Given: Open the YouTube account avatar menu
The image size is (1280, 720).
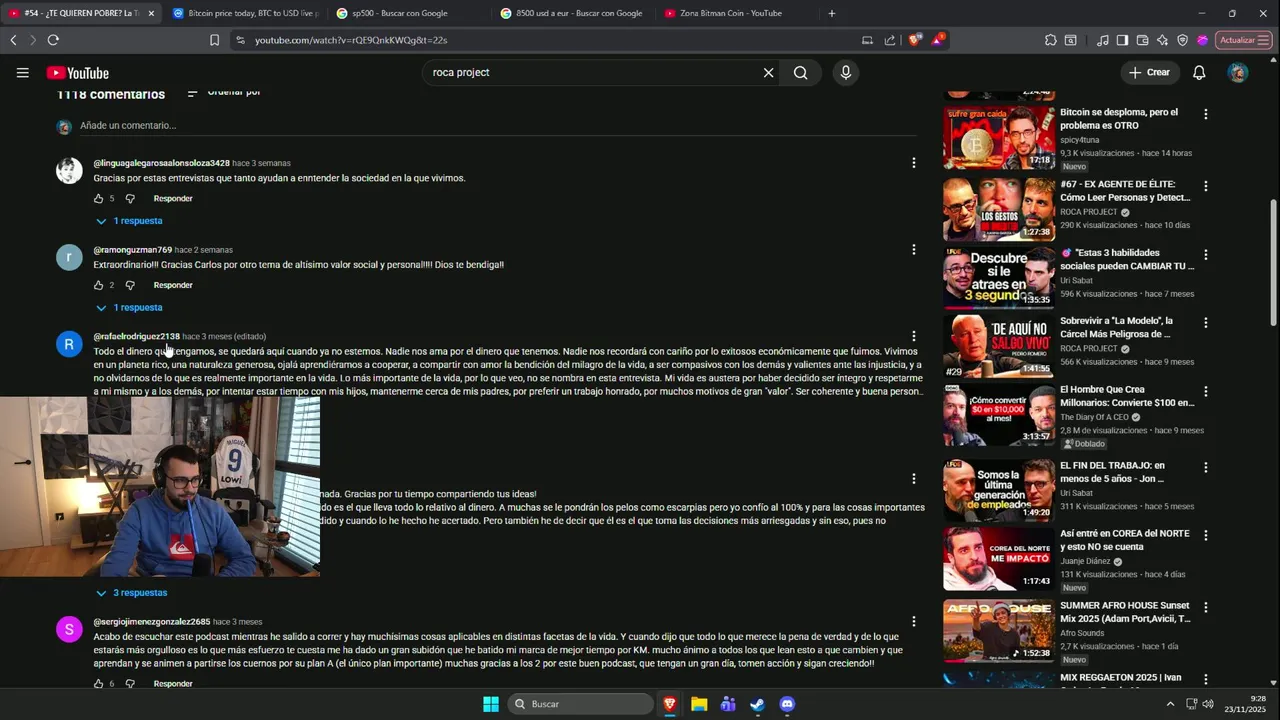Looking at the screenshot, I should tap(1238, 73).
